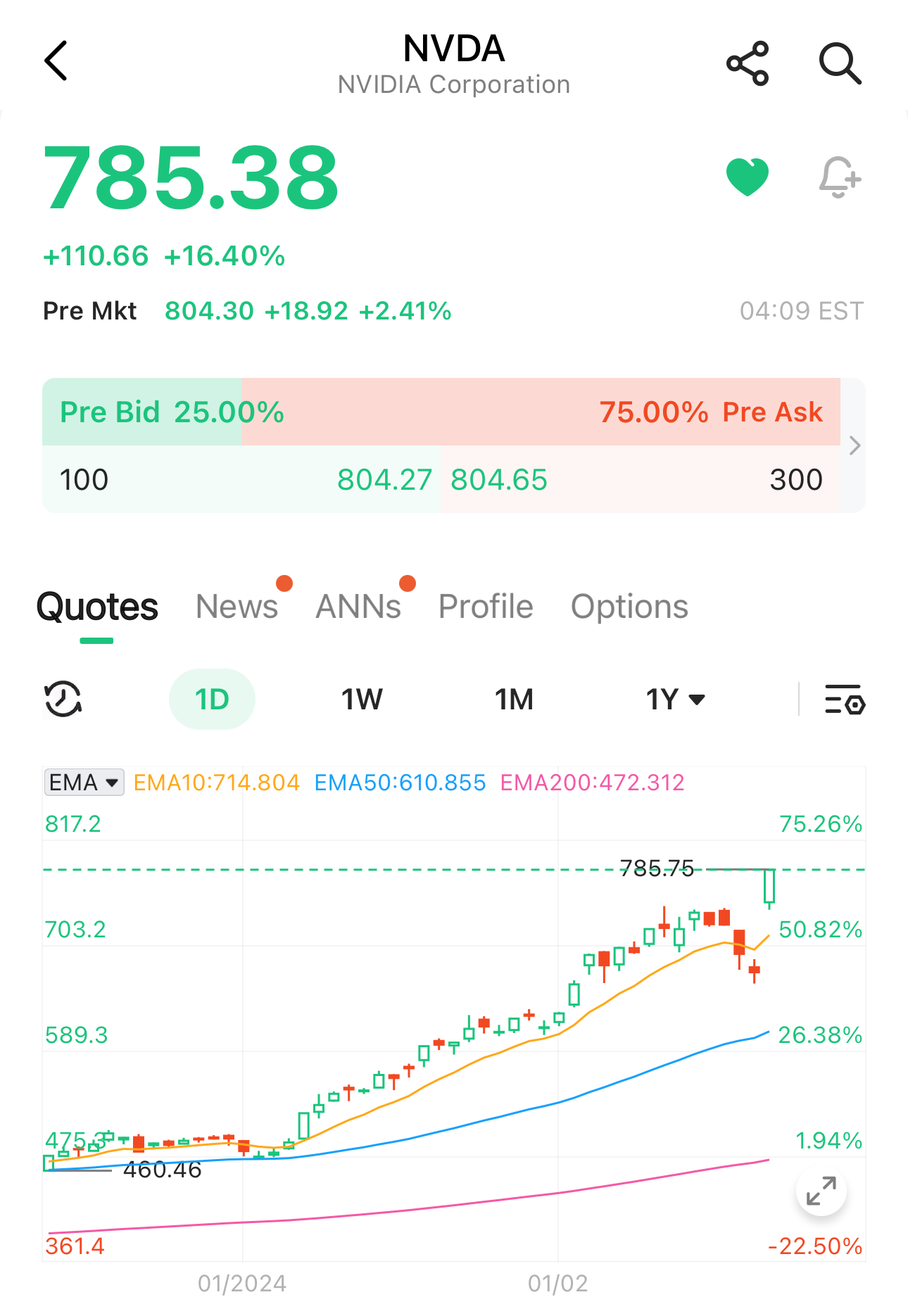Open the chart history clock icon

(x=63, y=700)
